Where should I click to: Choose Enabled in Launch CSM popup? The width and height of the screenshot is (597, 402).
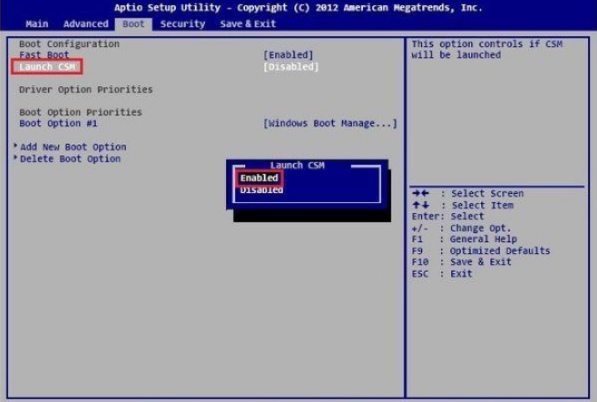(259, 178)
